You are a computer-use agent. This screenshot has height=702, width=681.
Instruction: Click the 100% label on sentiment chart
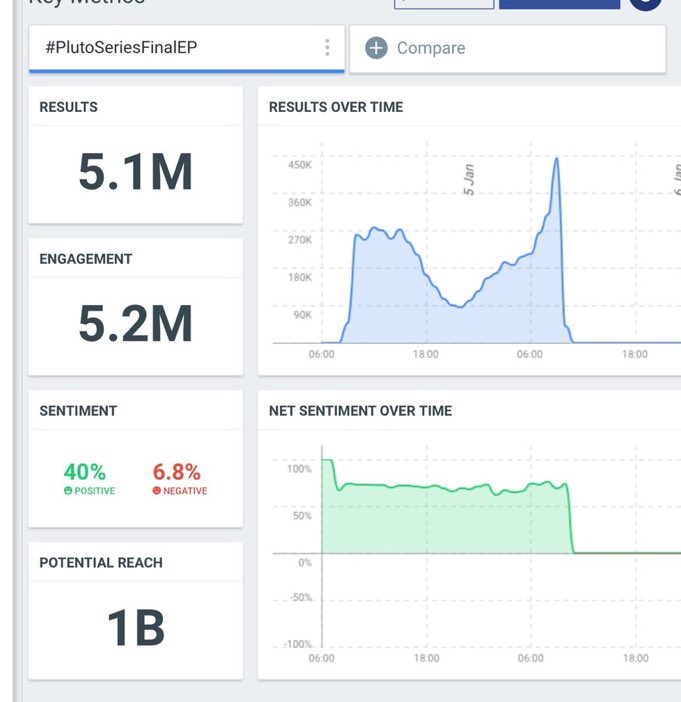pos(299,469)
